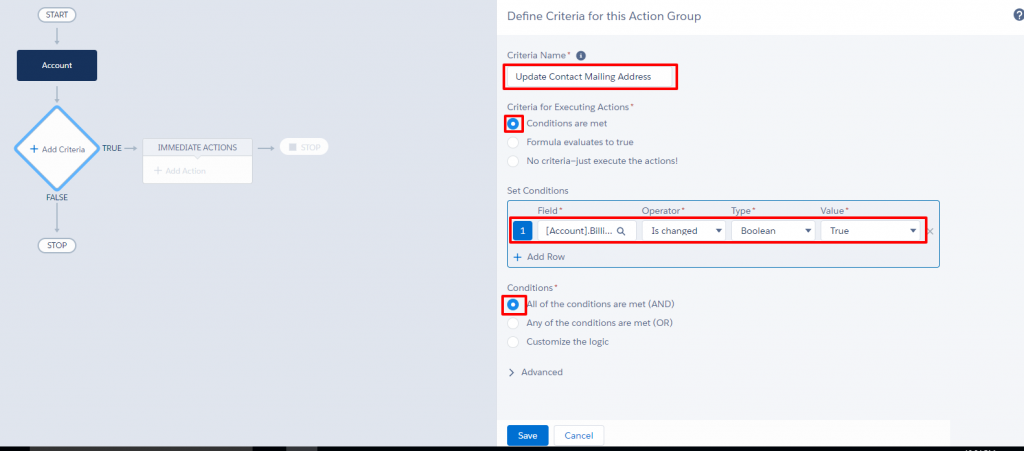Click the Criteria Name info icon
The width and height of the screenshot is (1024, 451).
pyautogui.click(x=581, y=55)
